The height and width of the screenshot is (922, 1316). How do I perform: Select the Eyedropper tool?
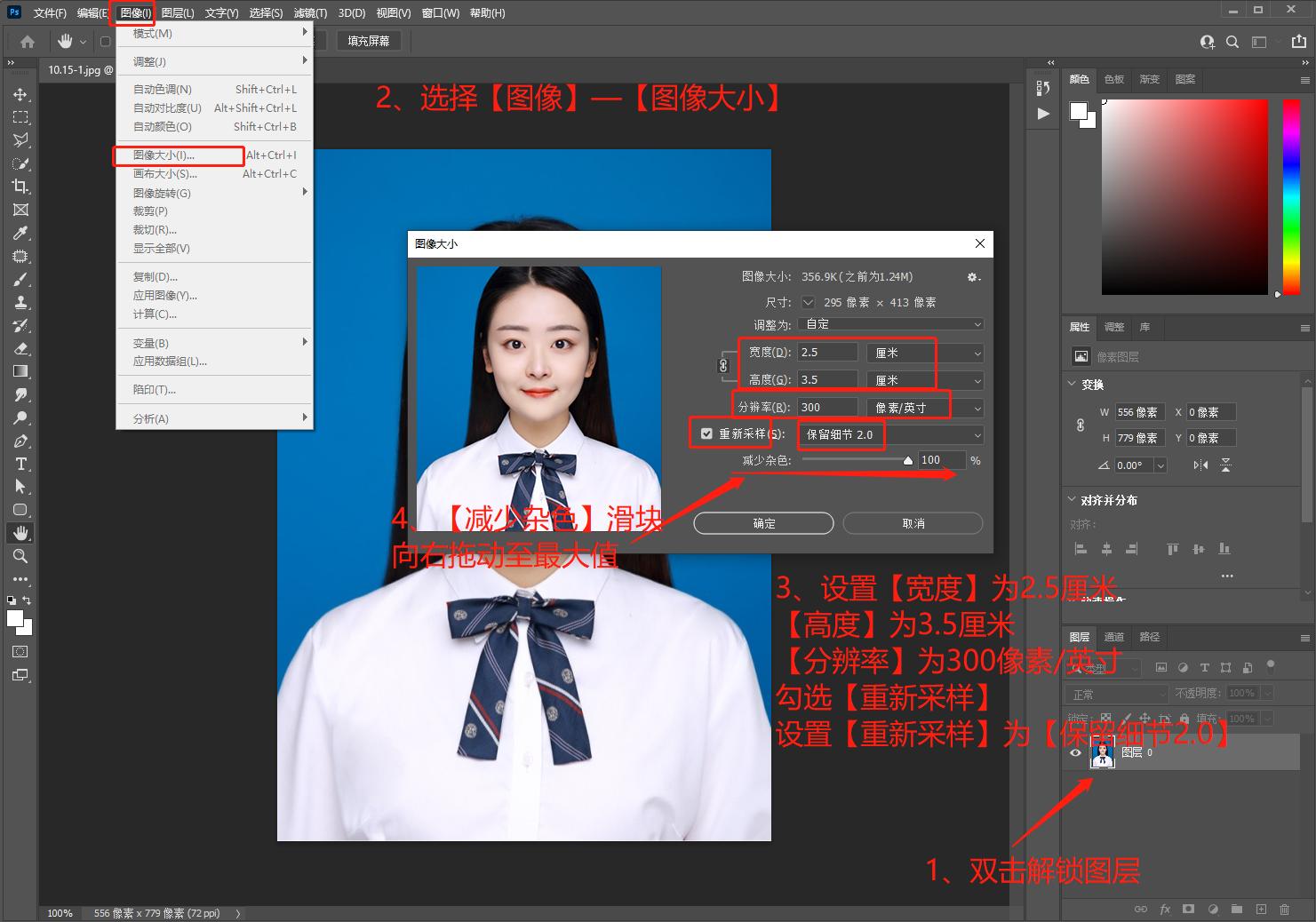20,233
